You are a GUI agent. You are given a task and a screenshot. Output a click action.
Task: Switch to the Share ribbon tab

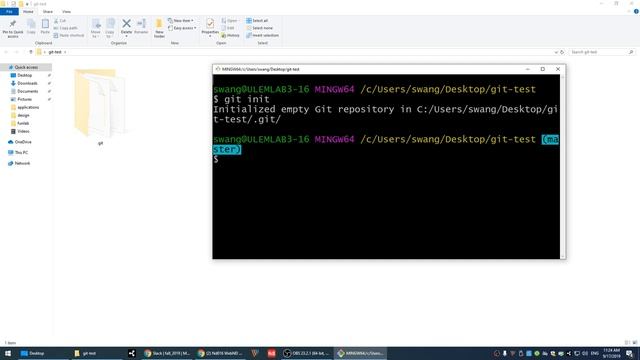[48, 12]
